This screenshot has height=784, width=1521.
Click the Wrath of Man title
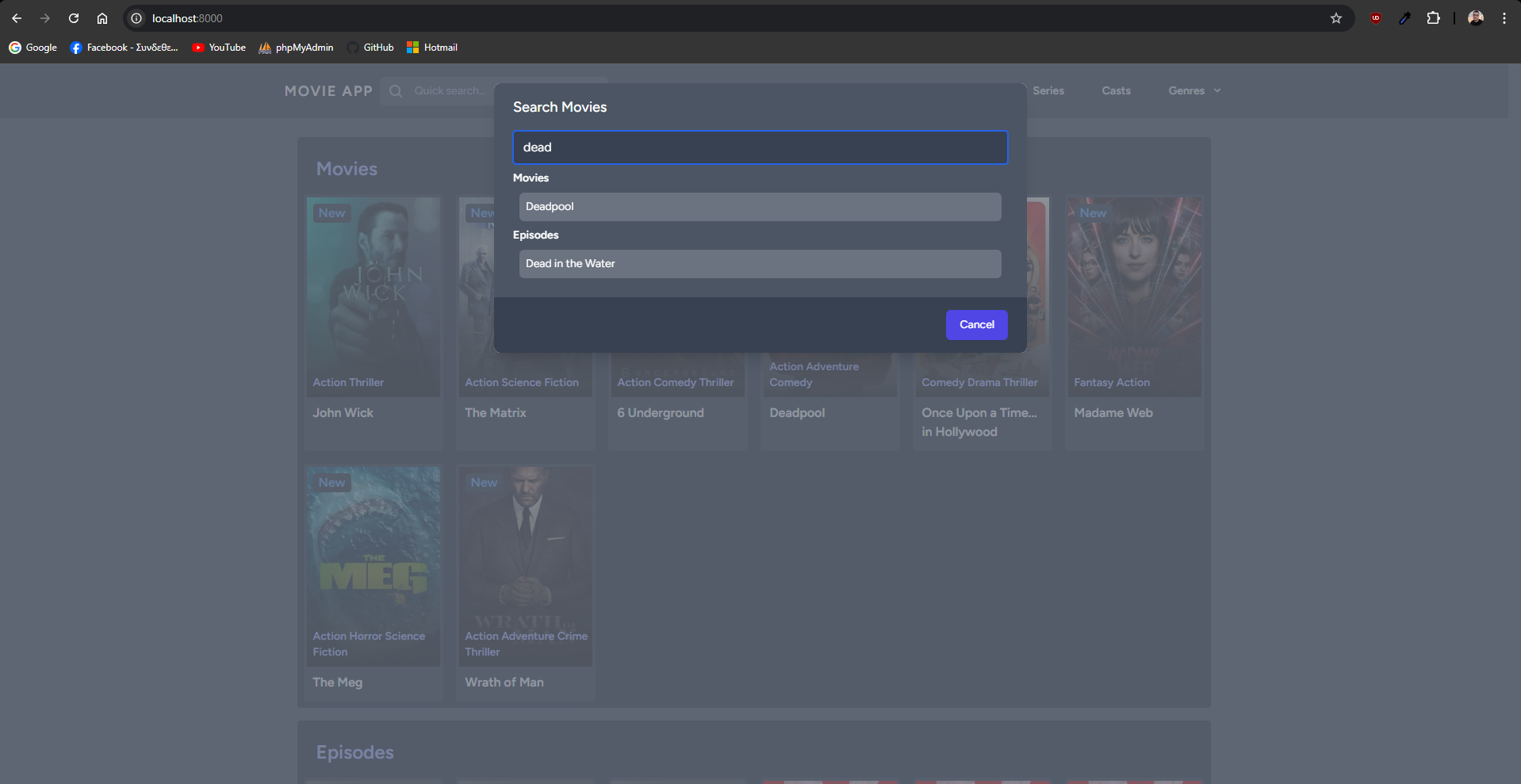[504, 683]
